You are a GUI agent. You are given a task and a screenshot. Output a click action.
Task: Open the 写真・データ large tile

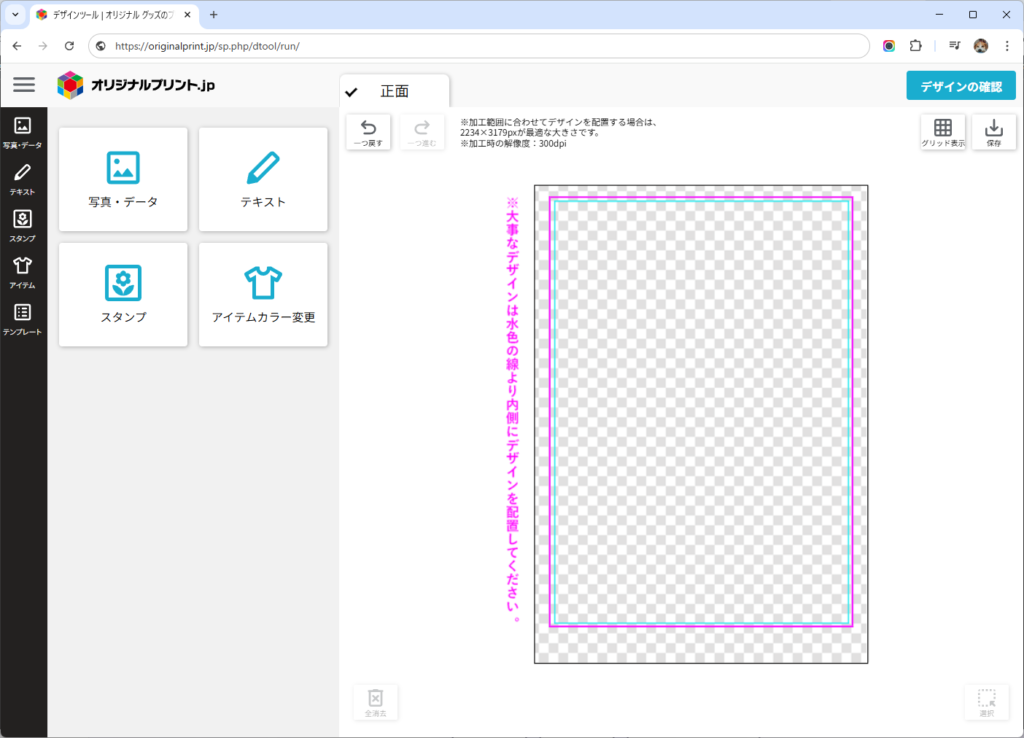click(123, 180)
